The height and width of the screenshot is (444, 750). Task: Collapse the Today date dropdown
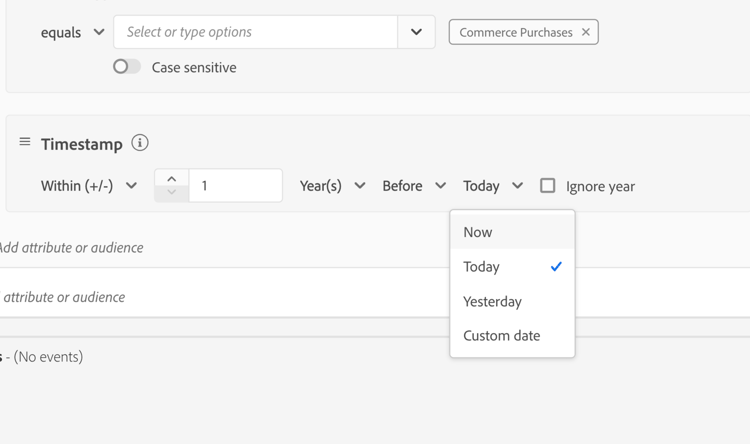pos(493,186)
